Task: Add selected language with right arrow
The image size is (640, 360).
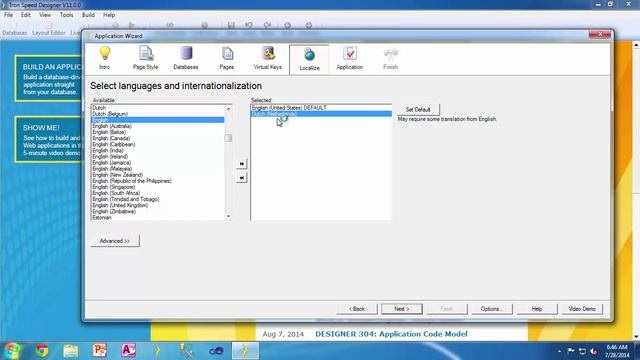Action: point(242,164)
